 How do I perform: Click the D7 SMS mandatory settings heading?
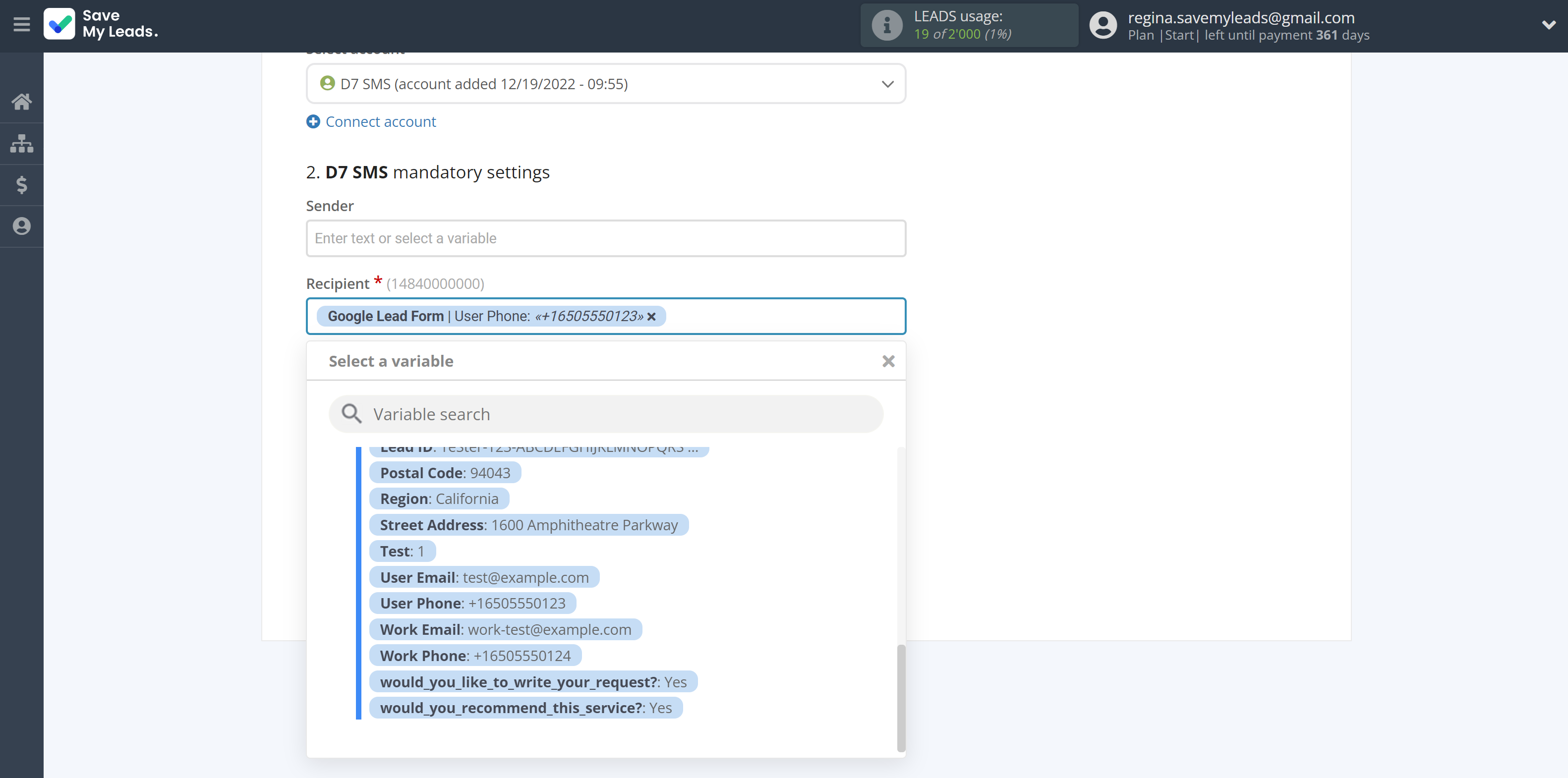(x=427, y=172)
